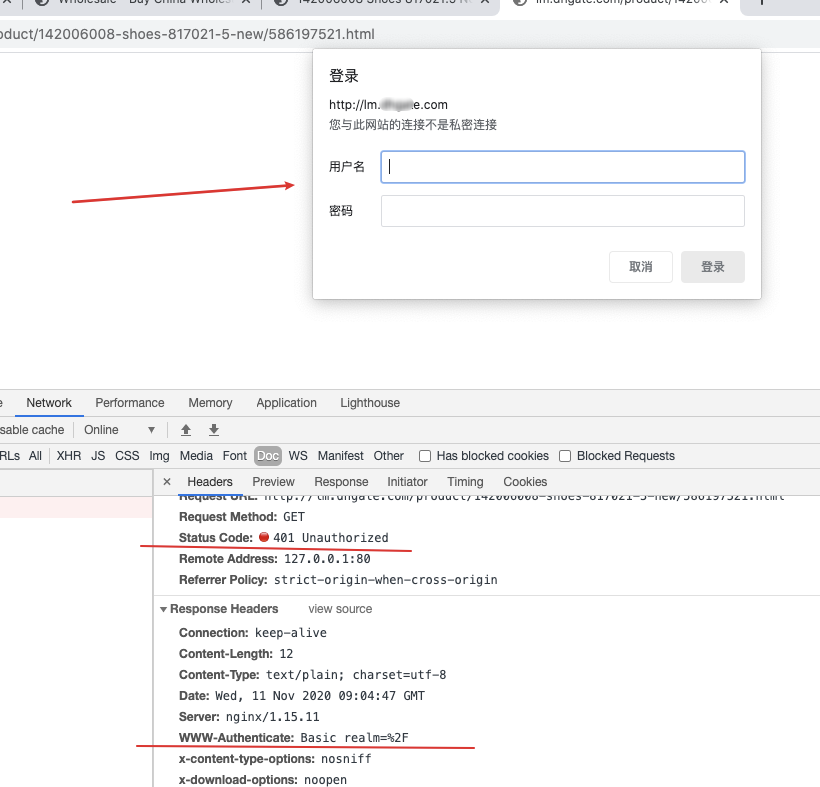Click the x-download-options noopen header

[263, 780]
